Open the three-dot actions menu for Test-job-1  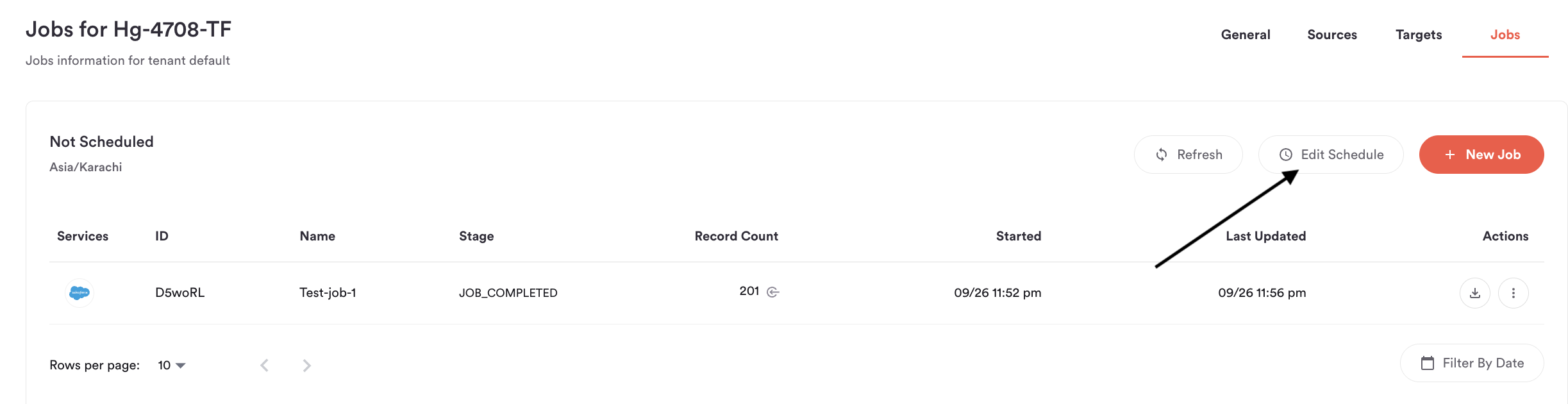pos(1515,292)
